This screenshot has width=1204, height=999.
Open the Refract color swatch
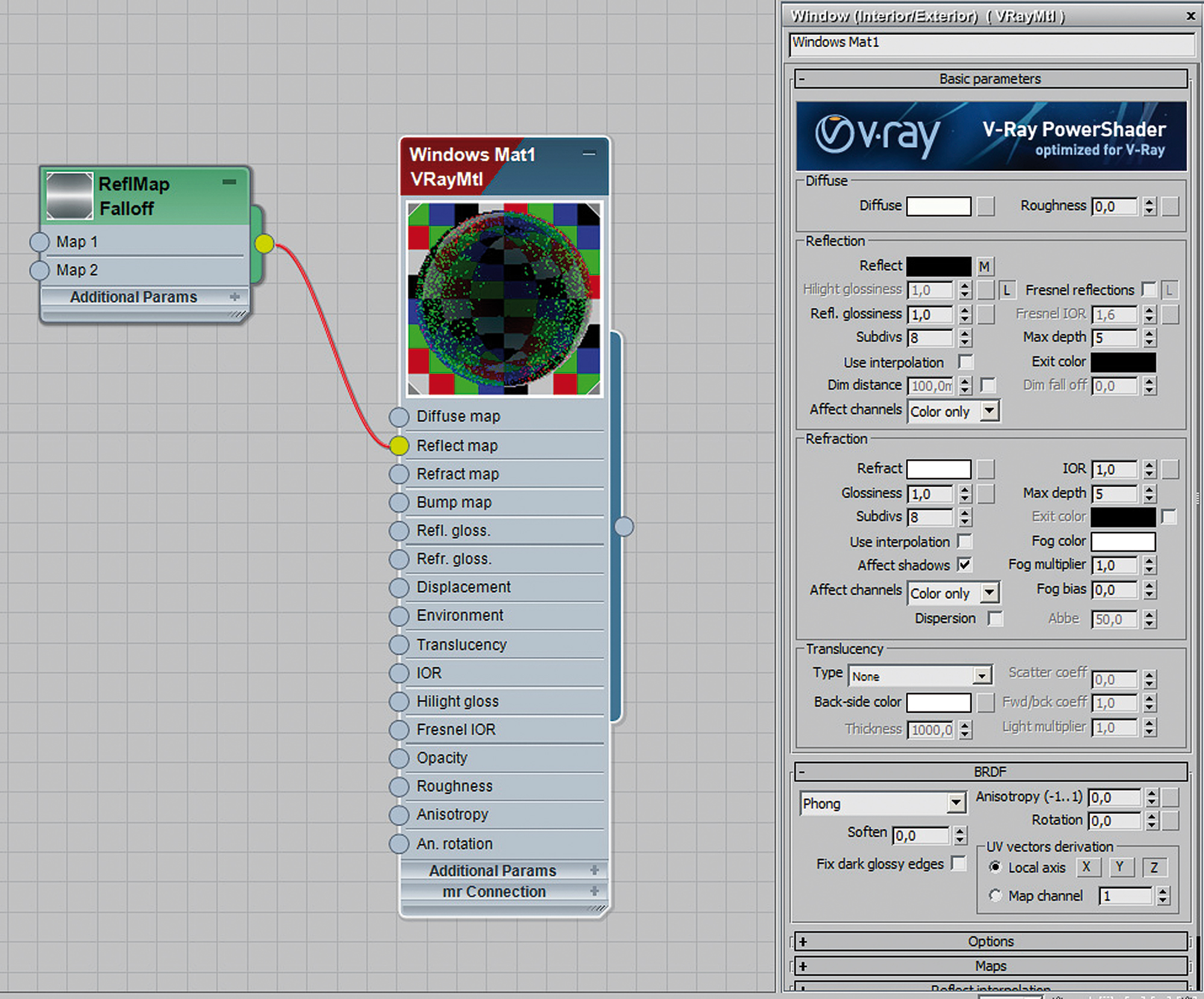pos(939,469)
